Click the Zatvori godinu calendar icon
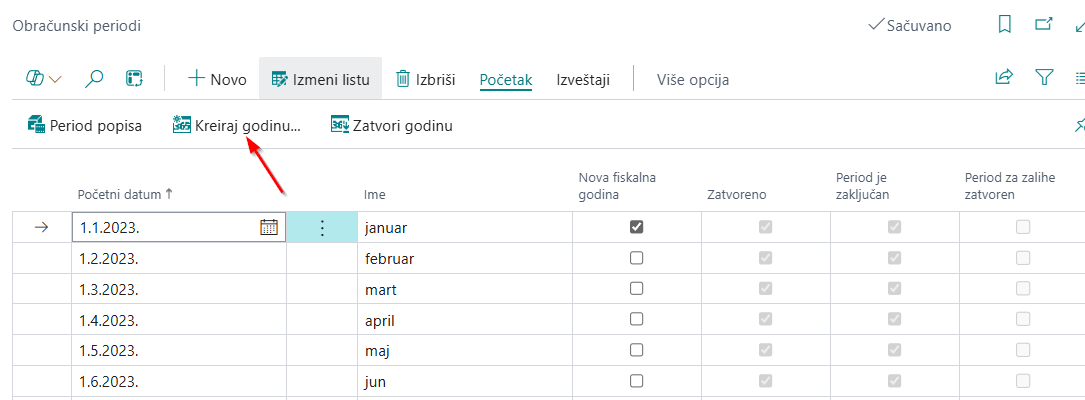The image size is (1085, 400). 340,125
